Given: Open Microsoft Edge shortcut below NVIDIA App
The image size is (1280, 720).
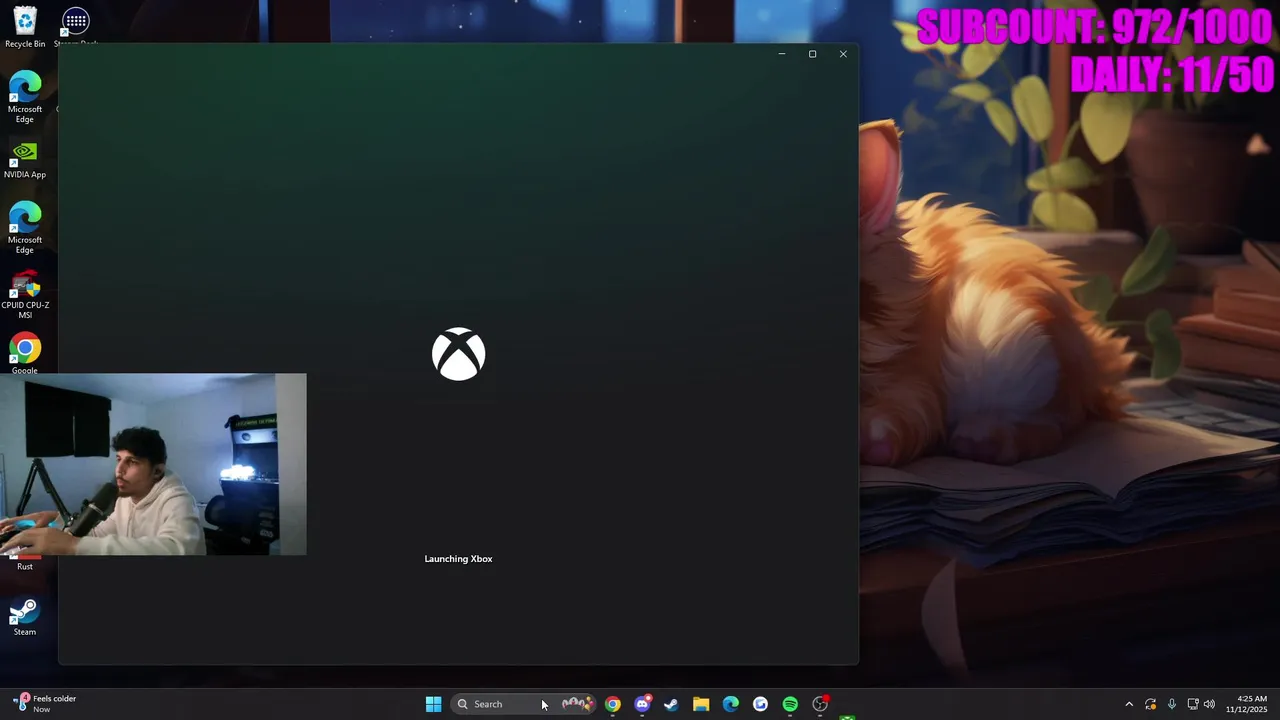Looking at the screenshot, I should pos(25,228).
